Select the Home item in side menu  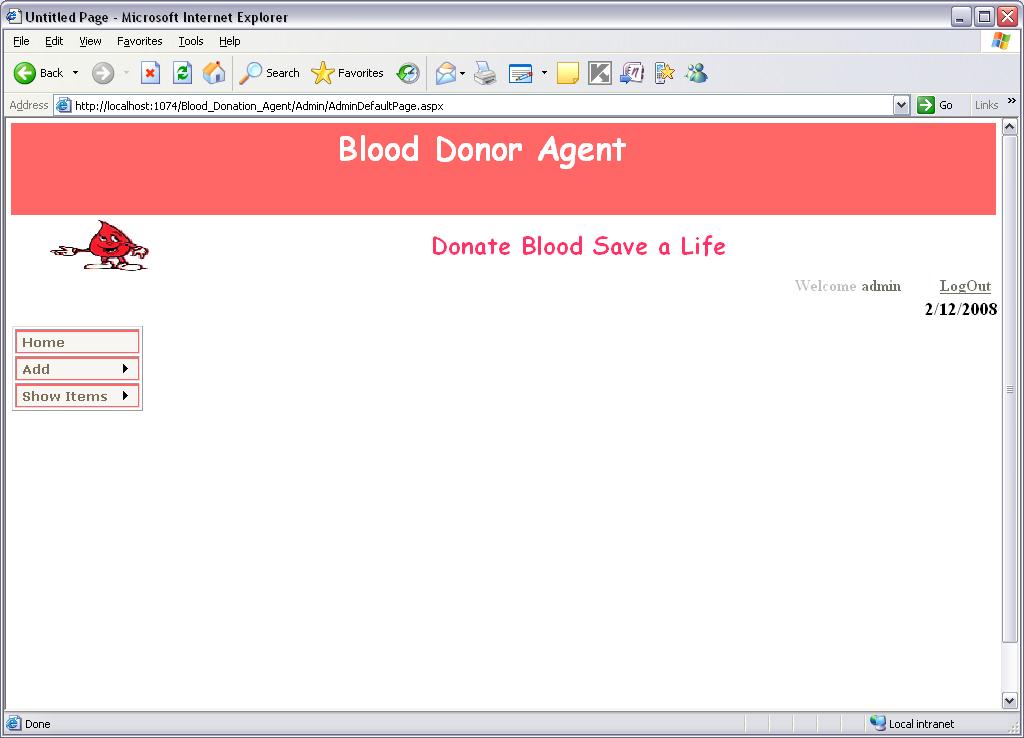coord(77,342)
